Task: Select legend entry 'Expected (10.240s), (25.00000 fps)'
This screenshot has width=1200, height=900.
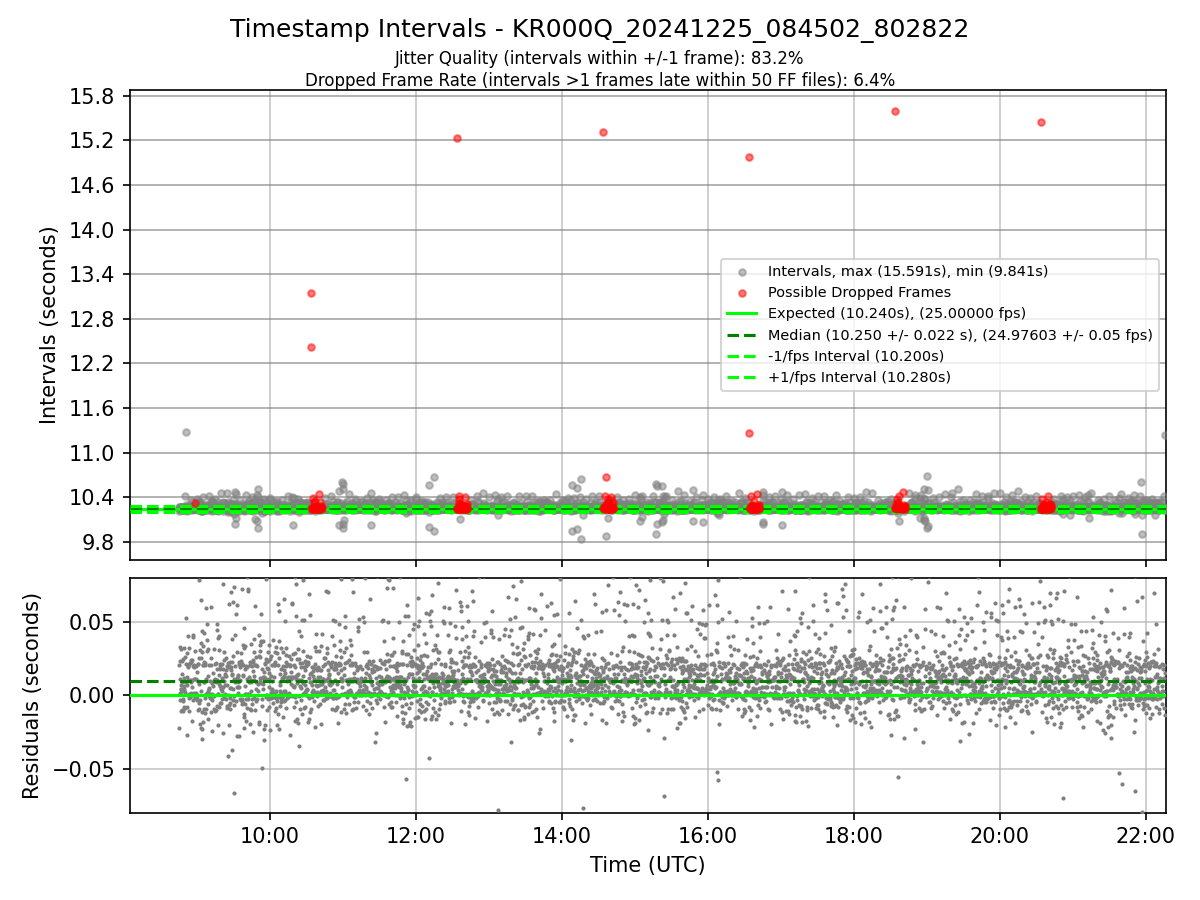Action: click(x=896, y=313)
